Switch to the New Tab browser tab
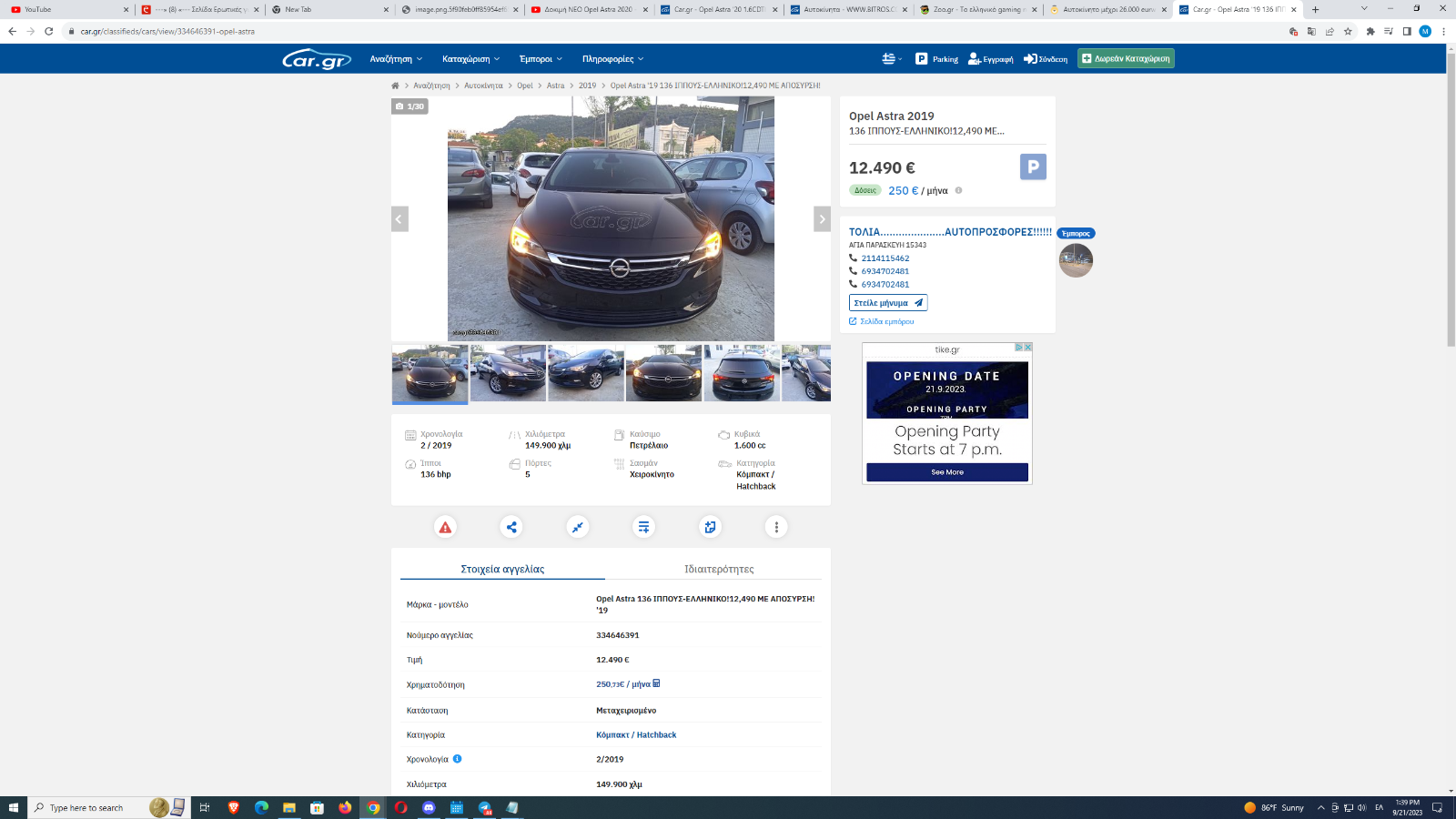Screen dimensions: 1456x819 click(x=329, y=9)
